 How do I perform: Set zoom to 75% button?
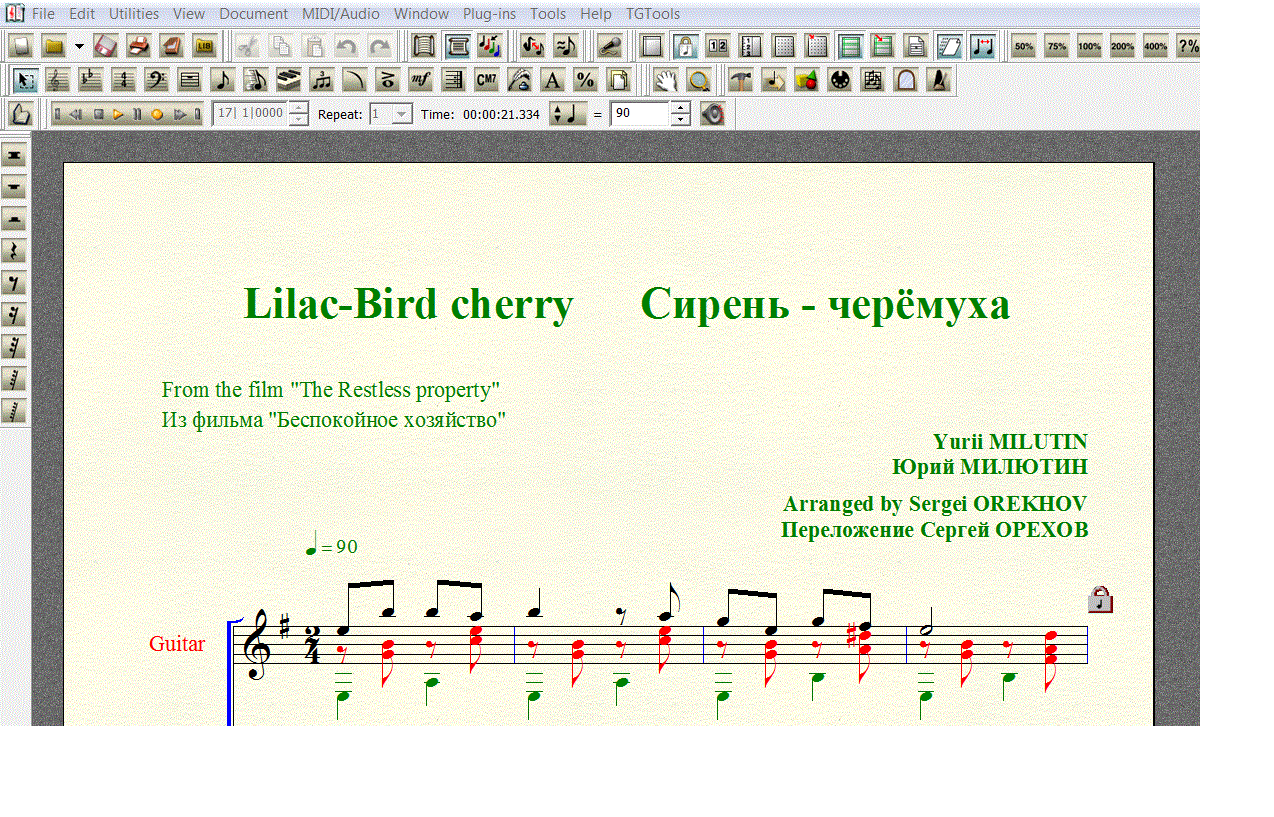[x=1056, y=46]
